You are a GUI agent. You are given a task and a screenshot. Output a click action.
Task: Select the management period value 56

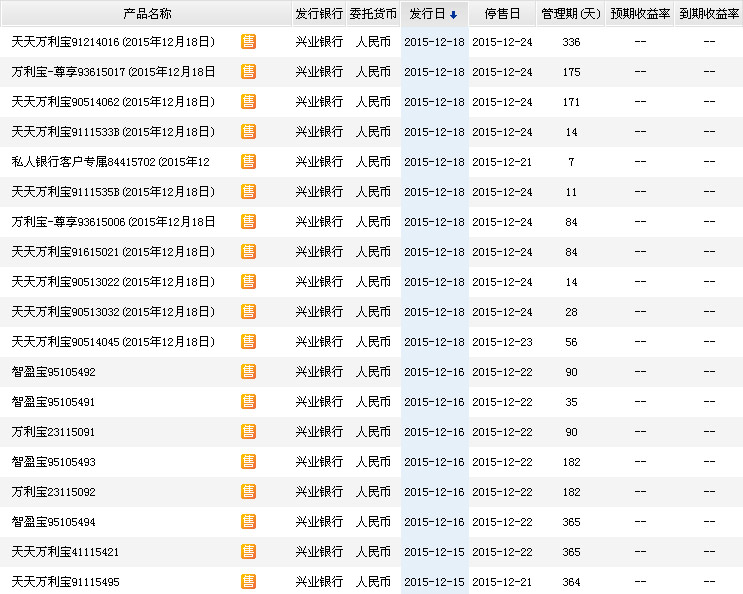[571, 342]
